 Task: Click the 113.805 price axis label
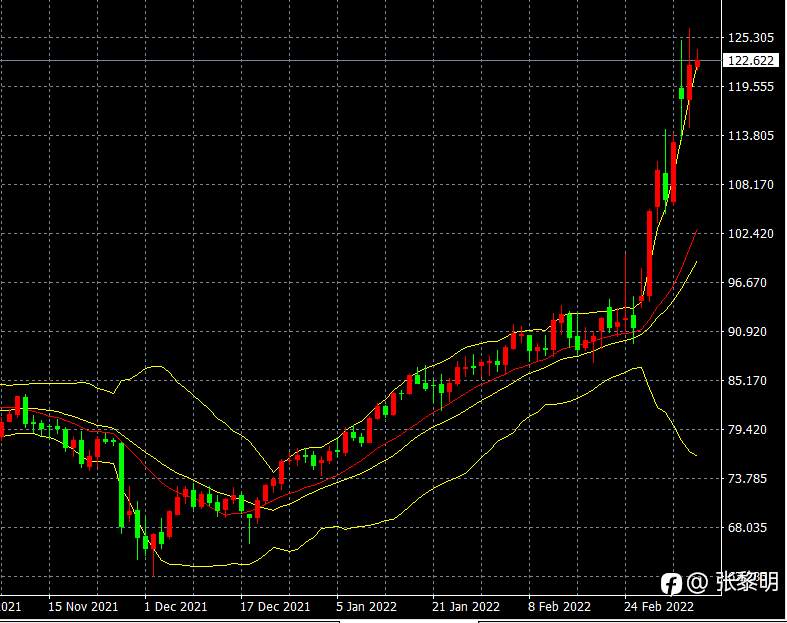pos(751,136)
